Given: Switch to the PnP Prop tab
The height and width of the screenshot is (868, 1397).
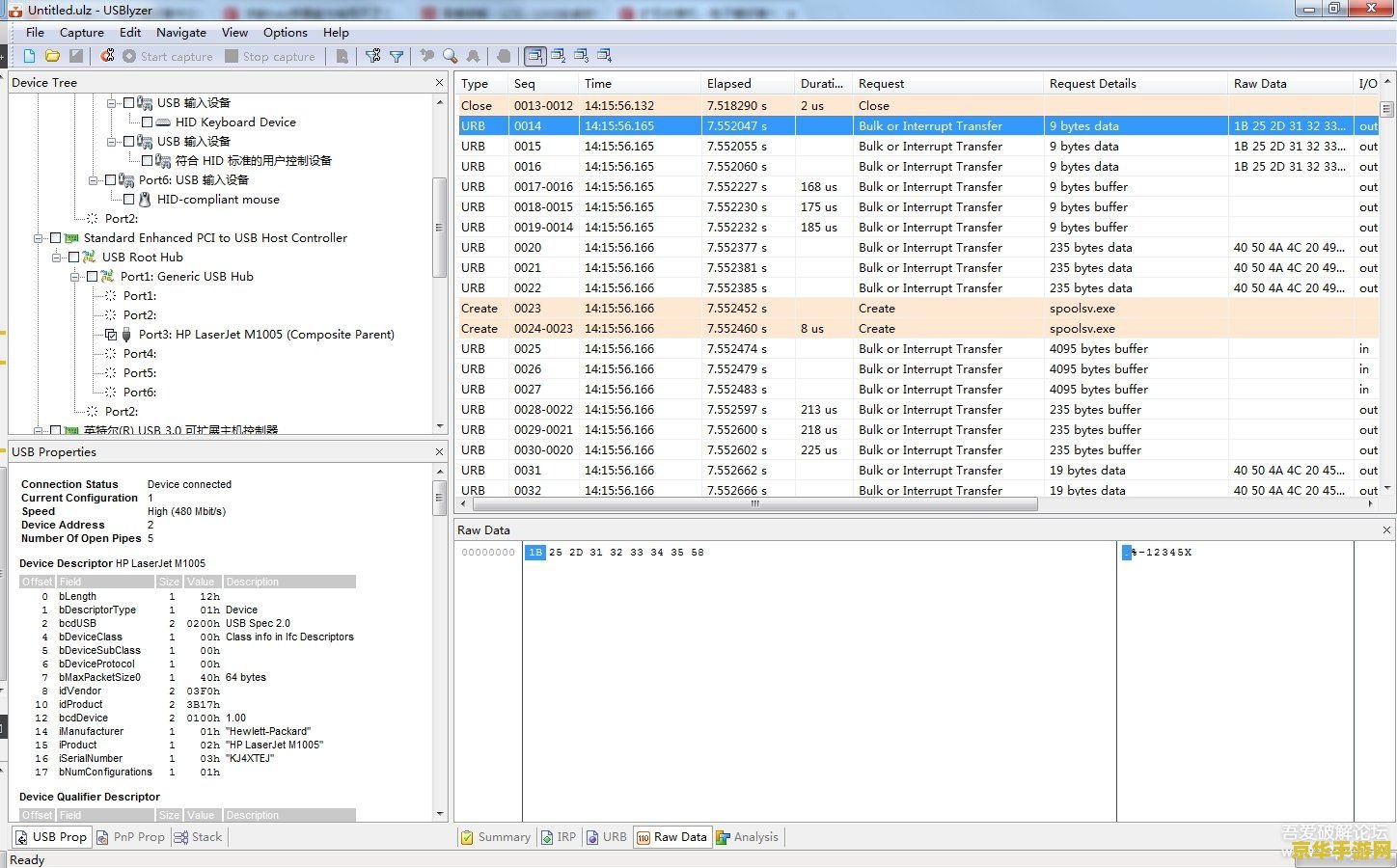Looking at the screenshot, I should (x=130, y=837).
